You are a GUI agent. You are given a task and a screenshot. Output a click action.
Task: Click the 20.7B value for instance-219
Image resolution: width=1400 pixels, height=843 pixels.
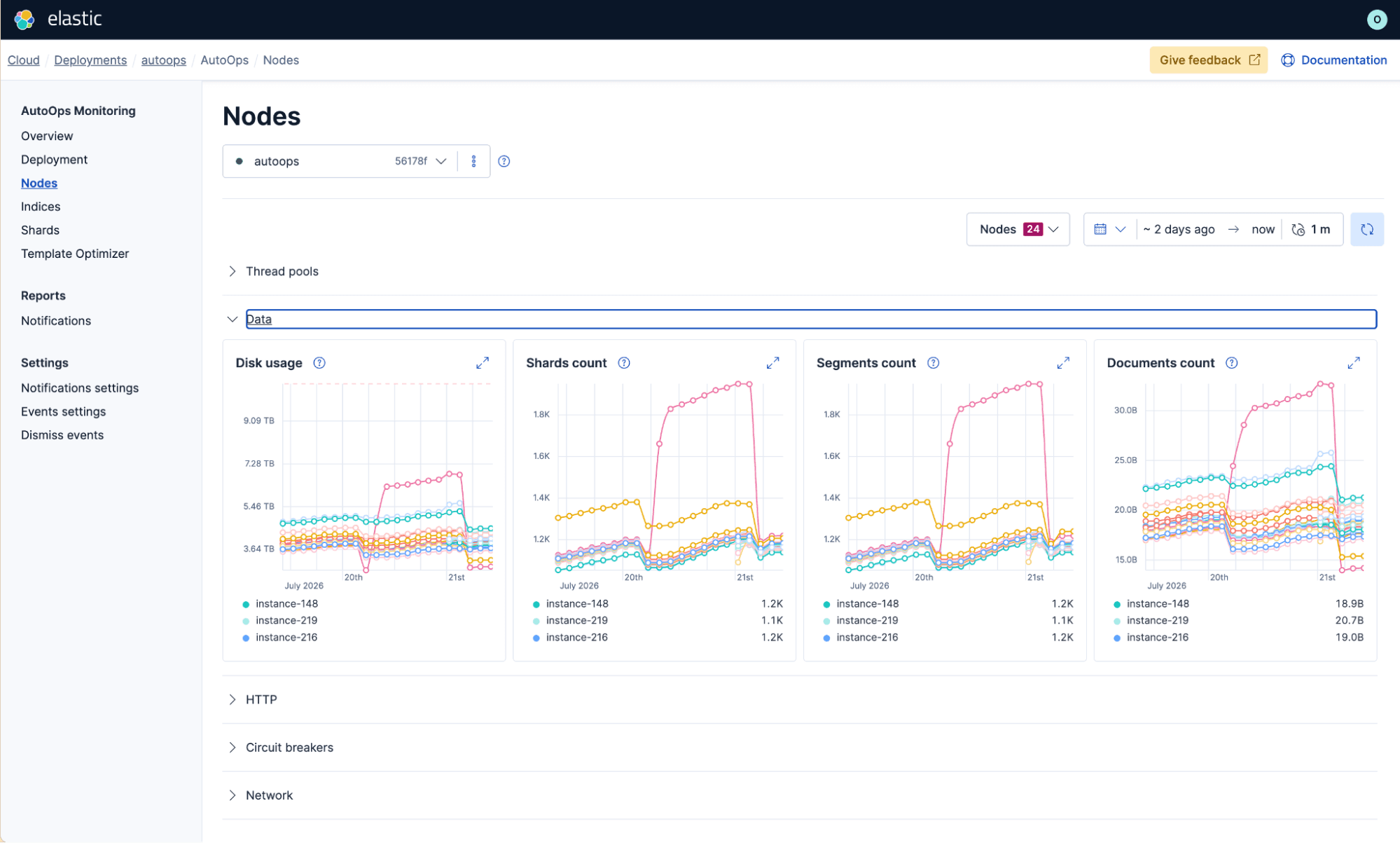coord(1349,621)
